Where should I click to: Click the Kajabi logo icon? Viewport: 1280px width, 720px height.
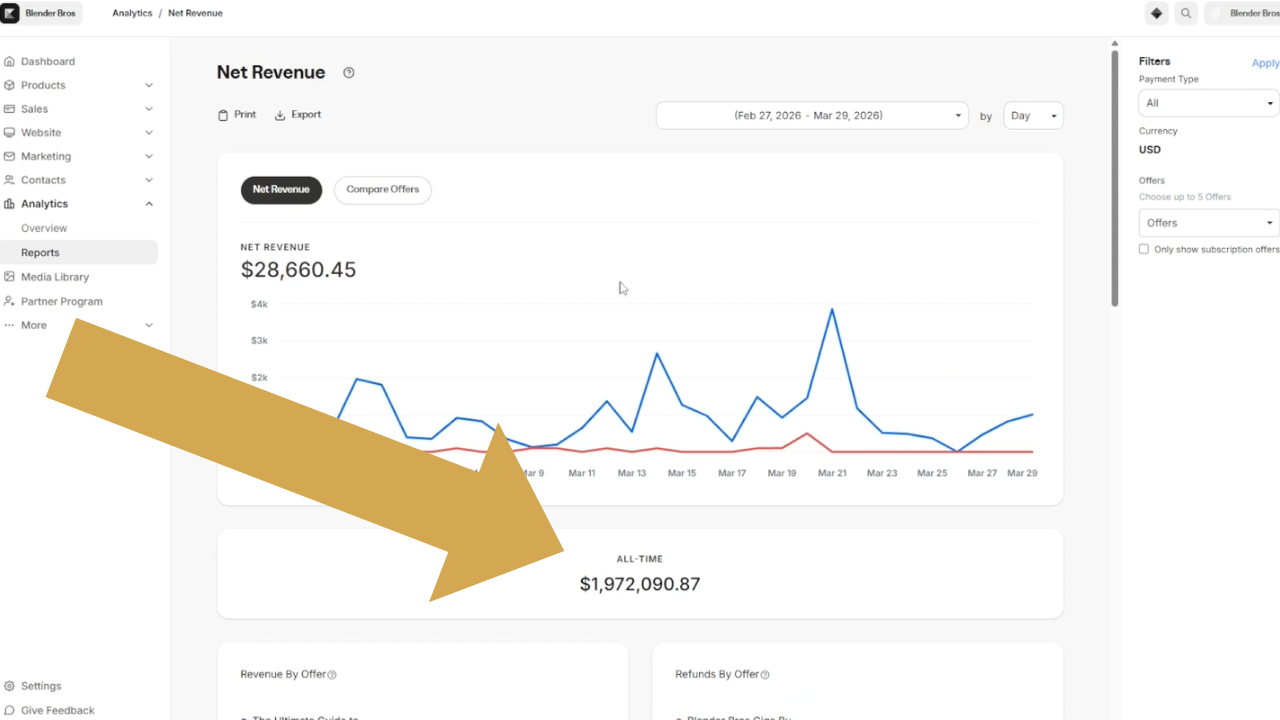[x=10, y=13]
